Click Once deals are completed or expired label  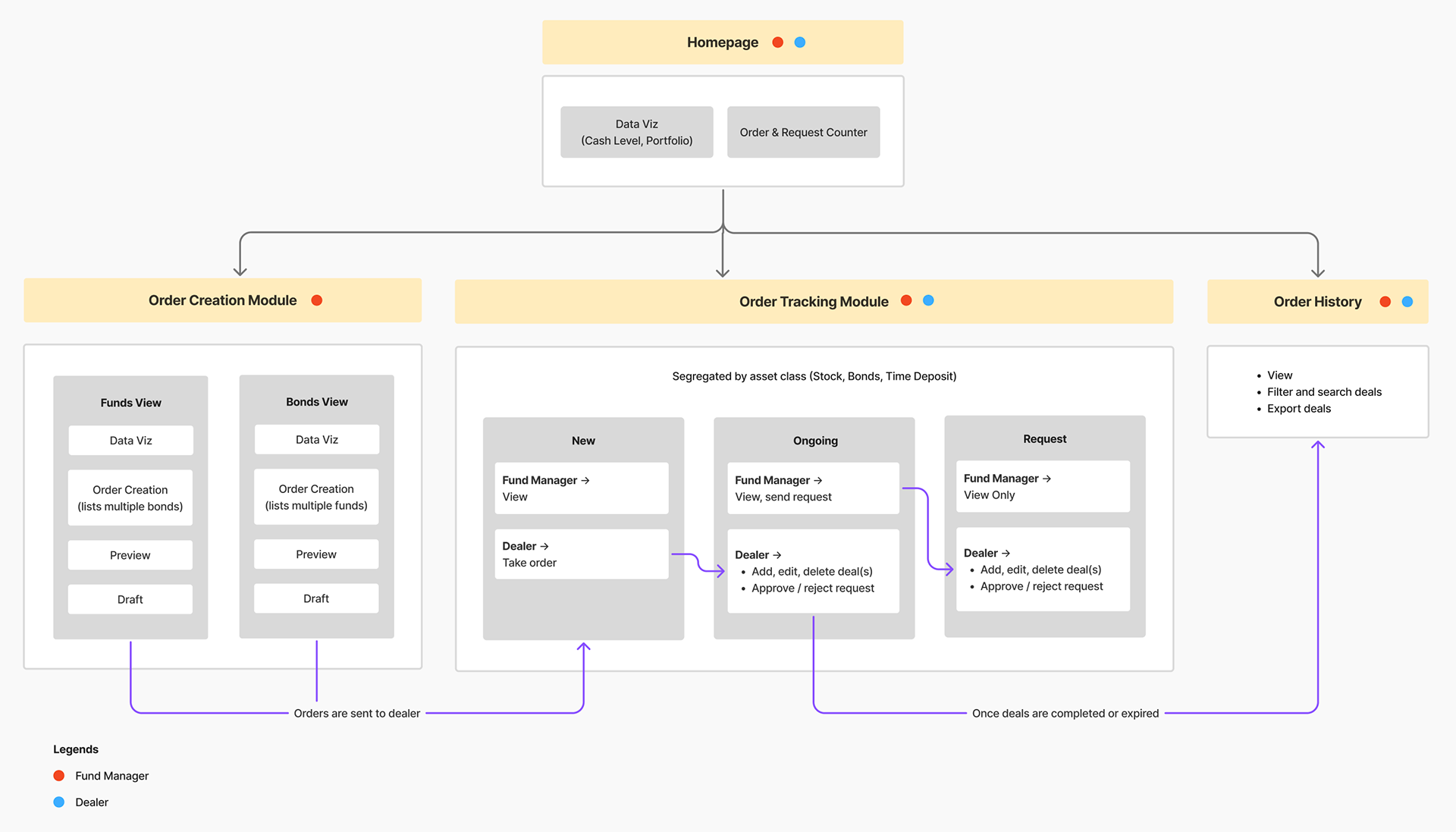(x=1065, y=713)
